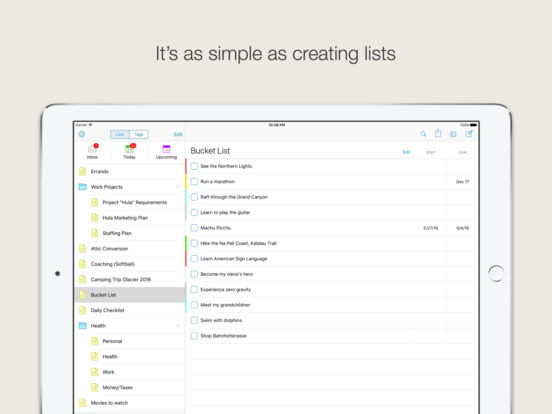Screen dimensions: 552x414
Task: Open the Work list under Health
Action: [x=130, y=372]
